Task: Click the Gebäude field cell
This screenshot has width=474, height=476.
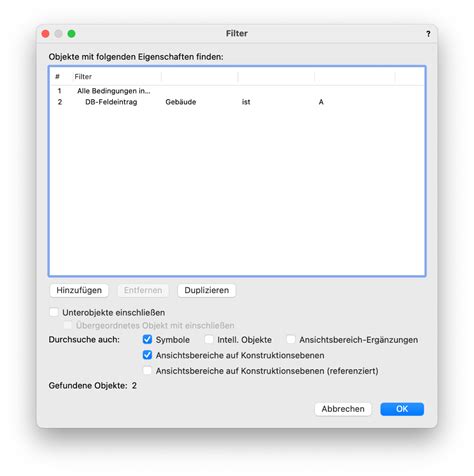Action: tap(181, 102)
